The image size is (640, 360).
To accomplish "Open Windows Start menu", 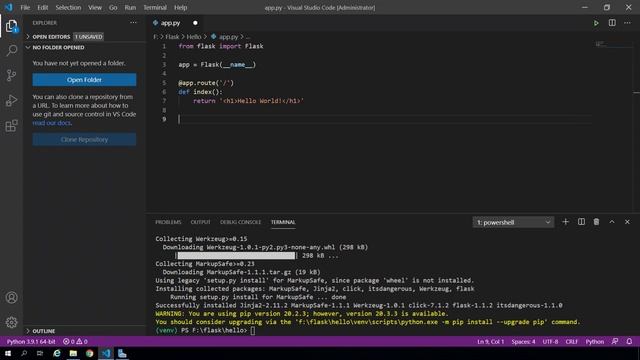I will pyautogui.click(x=8, y=353).
